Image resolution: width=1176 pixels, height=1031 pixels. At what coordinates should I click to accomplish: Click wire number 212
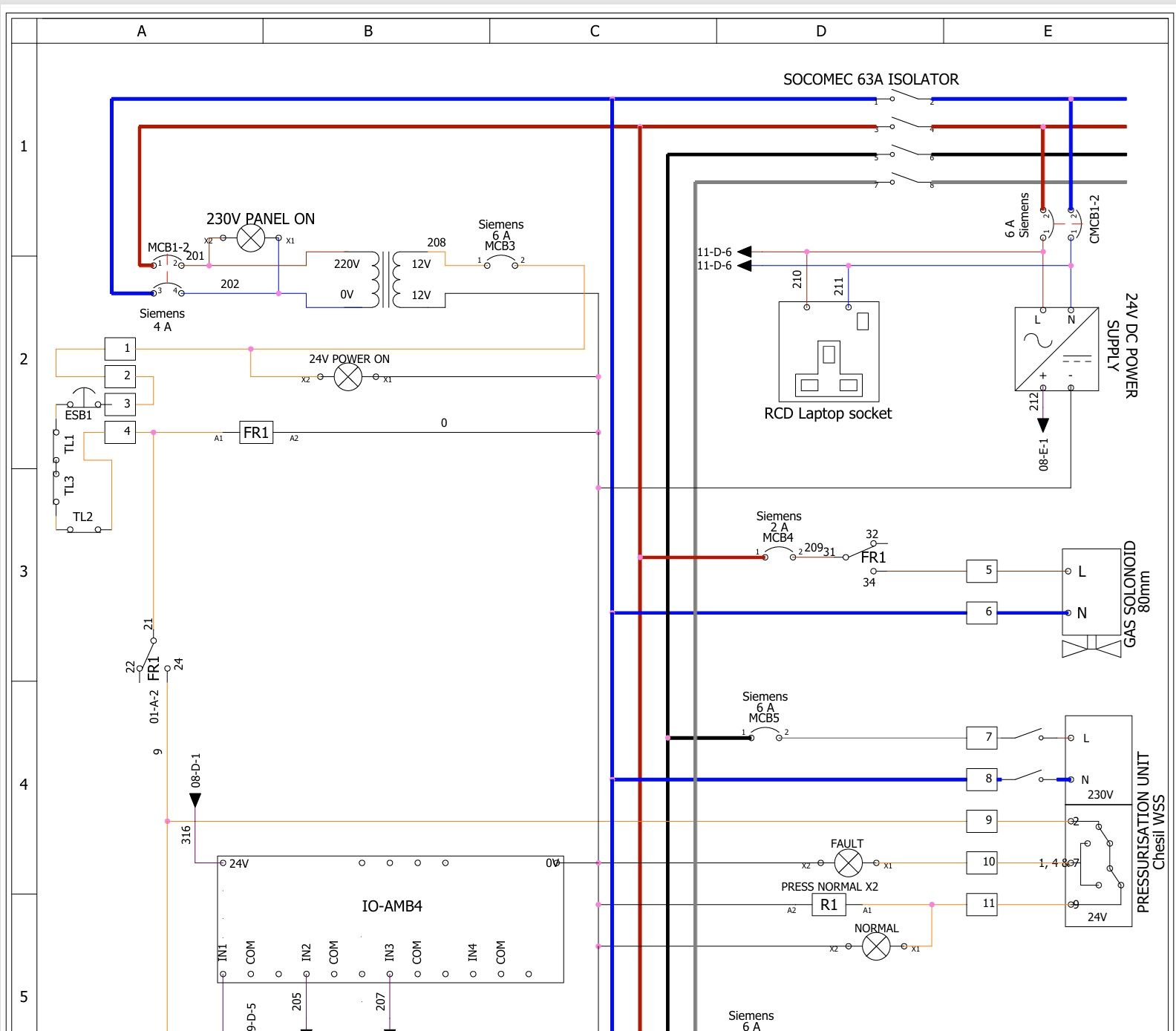[x=1034, y=402]
